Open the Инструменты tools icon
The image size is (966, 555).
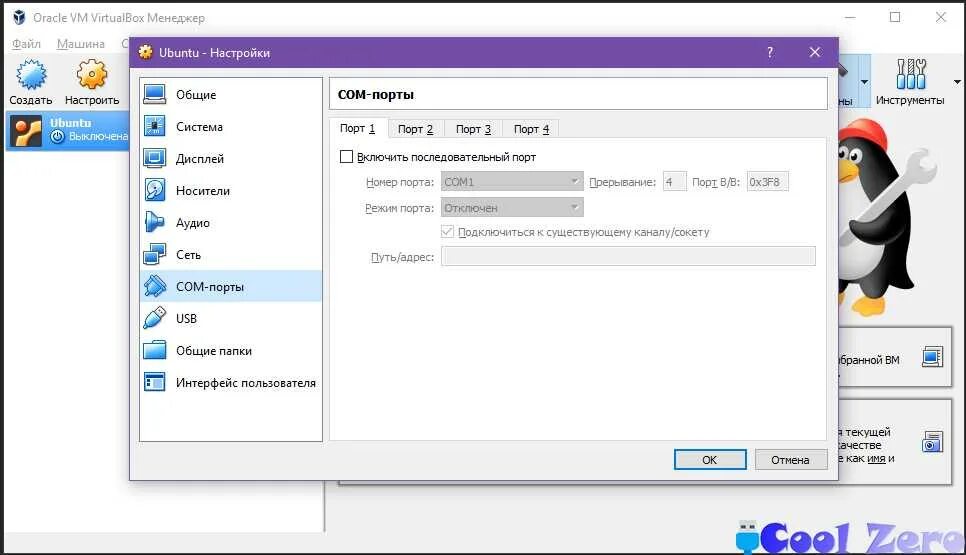pyautogui.click(x=911, y=75)
